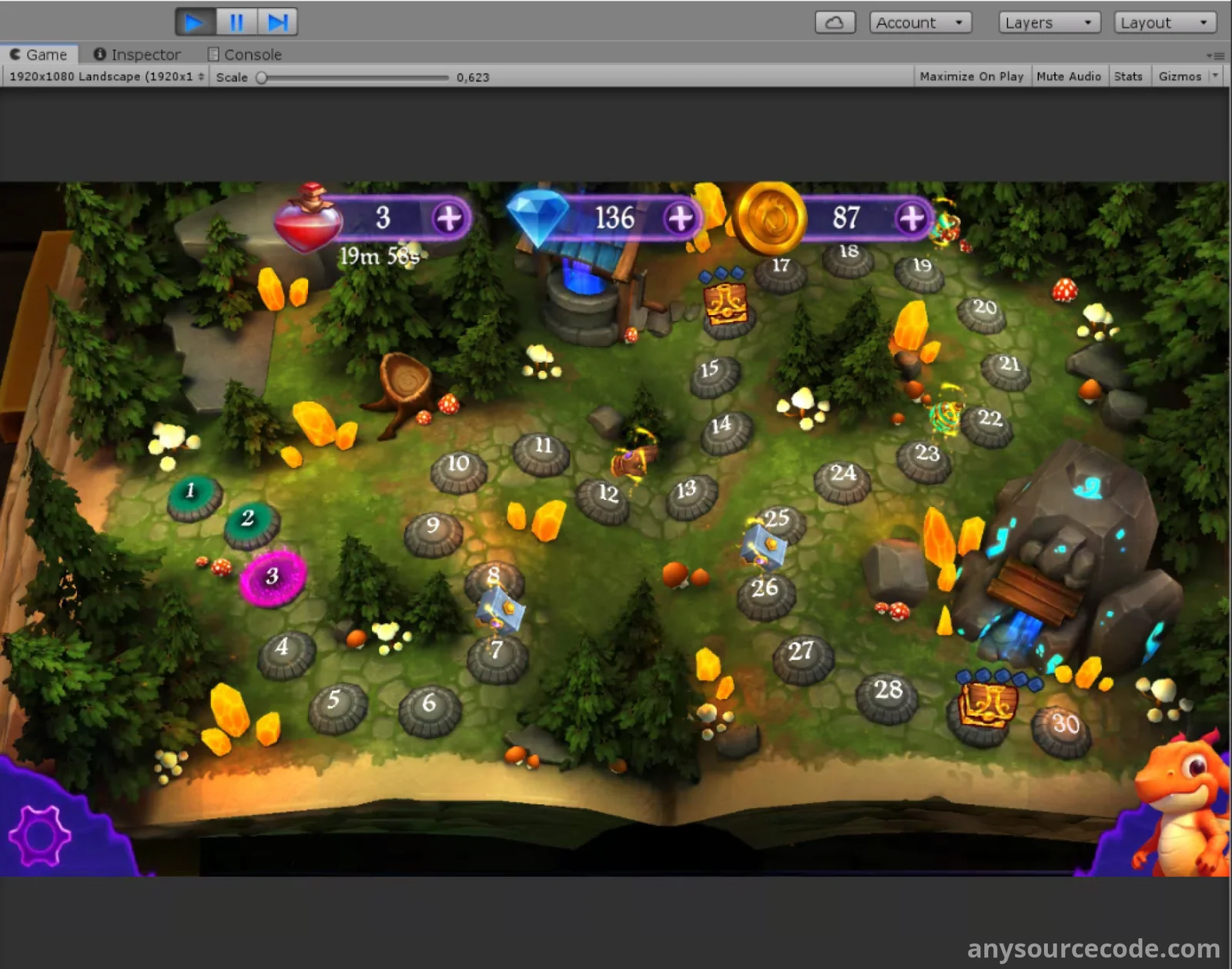Select the pink level 3 node
Screen dimensions: 1232x969
273,577
